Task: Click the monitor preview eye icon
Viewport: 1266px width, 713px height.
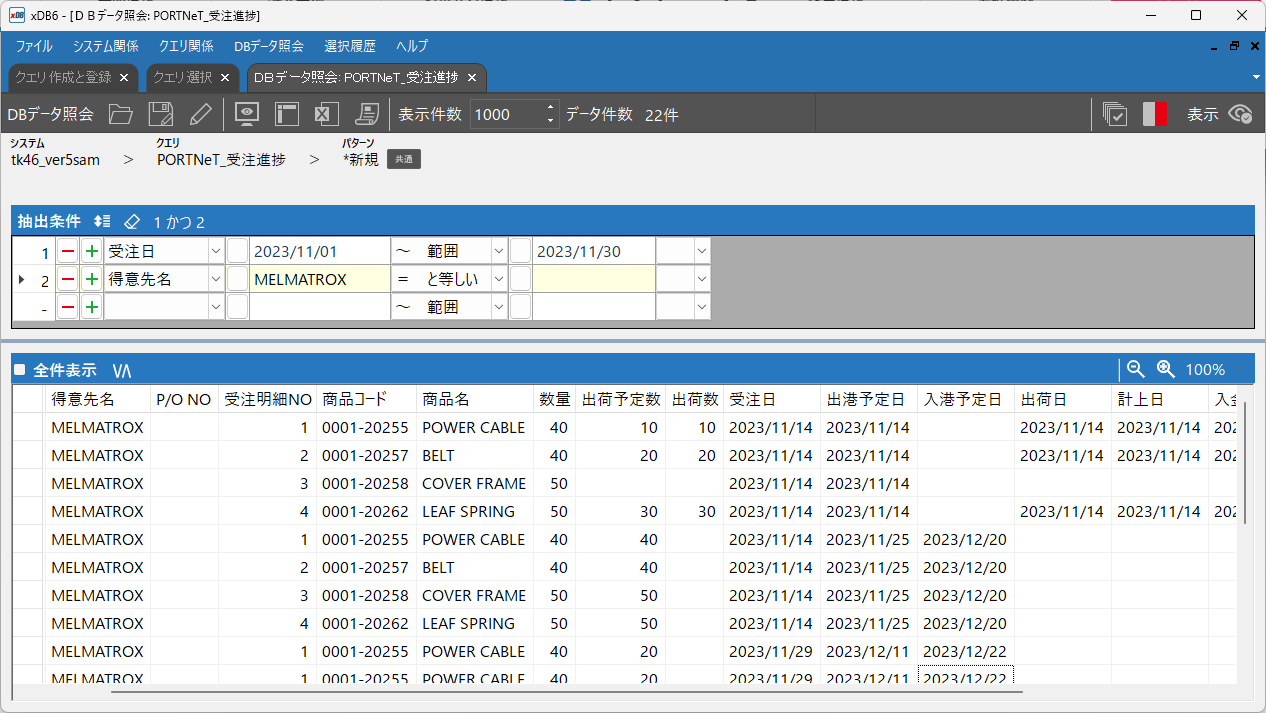Action: tap(247, 114)
